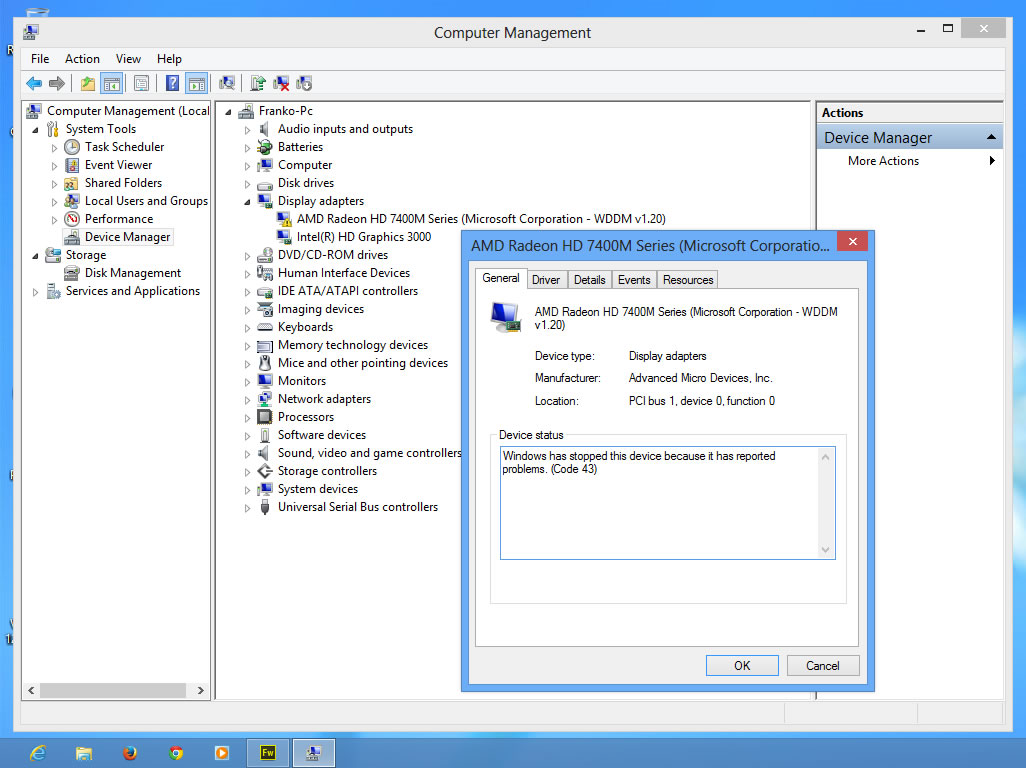The width and height of the screenshot is (1026, 768).
Task: Click the Back arrow in the toolbar
Action: coord(34,83)
